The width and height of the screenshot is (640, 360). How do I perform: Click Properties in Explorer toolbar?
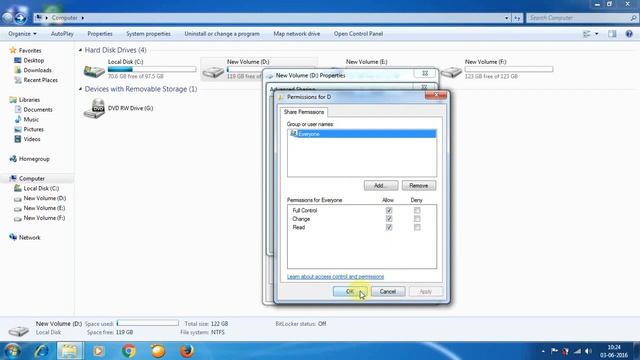[x=100, y=34]
